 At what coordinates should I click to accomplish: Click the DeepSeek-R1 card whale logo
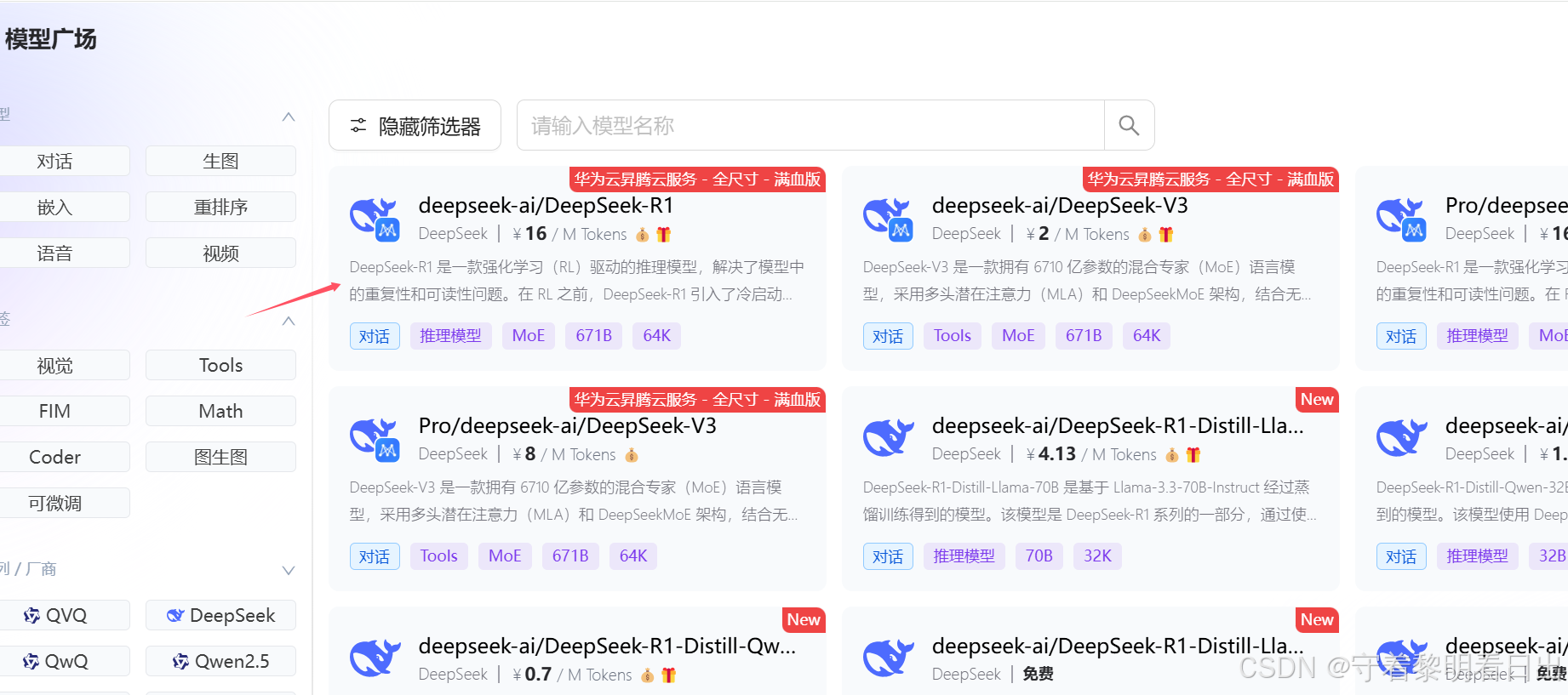click(375, 219)
